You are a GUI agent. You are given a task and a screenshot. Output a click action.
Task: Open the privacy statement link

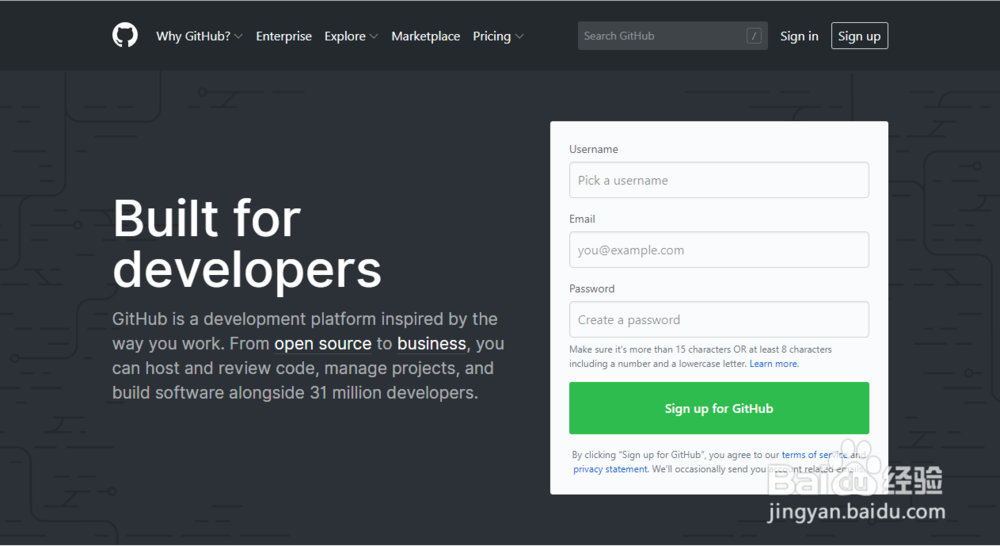point(610,469)
